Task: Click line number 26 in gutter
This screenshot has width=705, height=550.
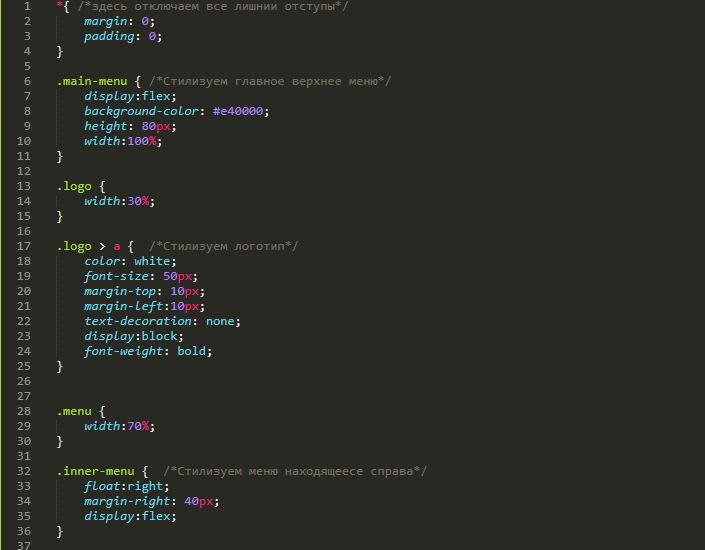Action: [24, 381]
